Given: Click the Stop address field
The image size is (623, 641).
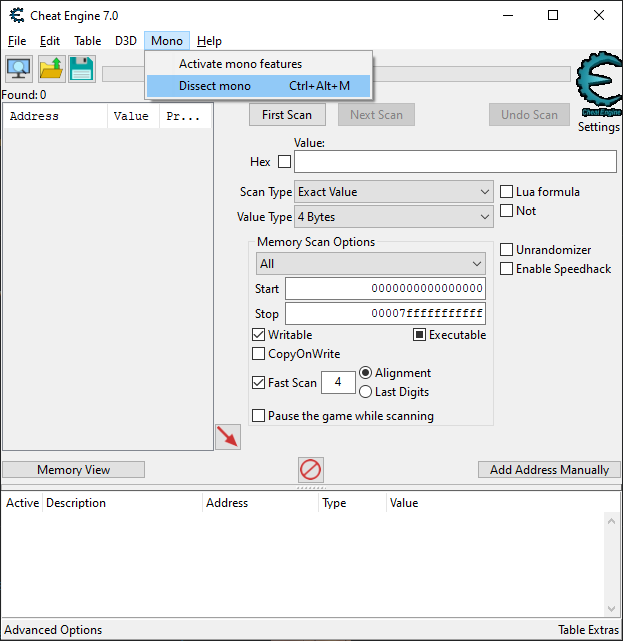Looking at the screenshot, I should [385, 314].
